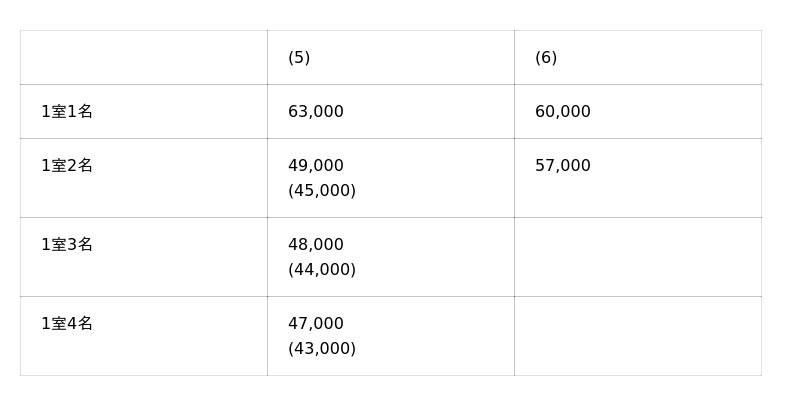The image size is (800, 406).
Task: Select the 1室2名 row label
Action: [x=67, y=166]
